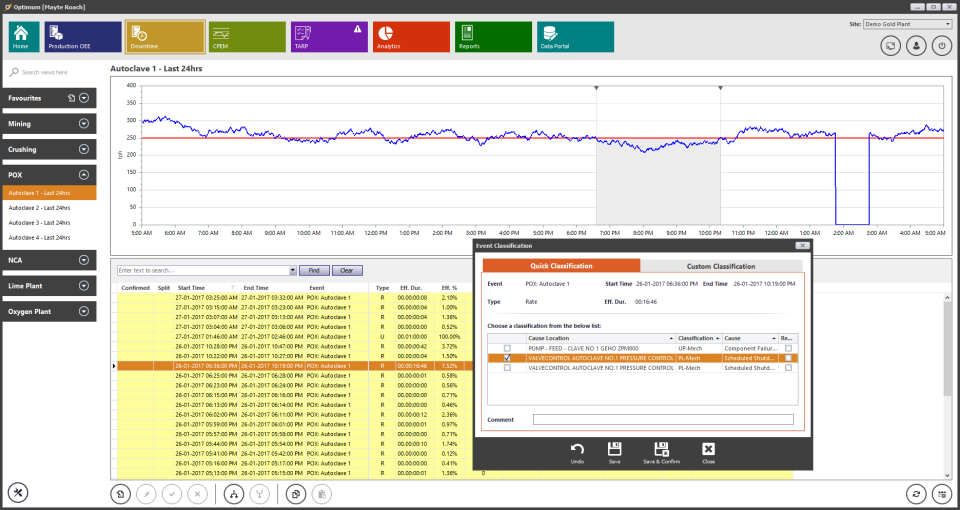The image size is (960, 510).
Task: Switch to Custom Classification tab
Action: (721, 266)
